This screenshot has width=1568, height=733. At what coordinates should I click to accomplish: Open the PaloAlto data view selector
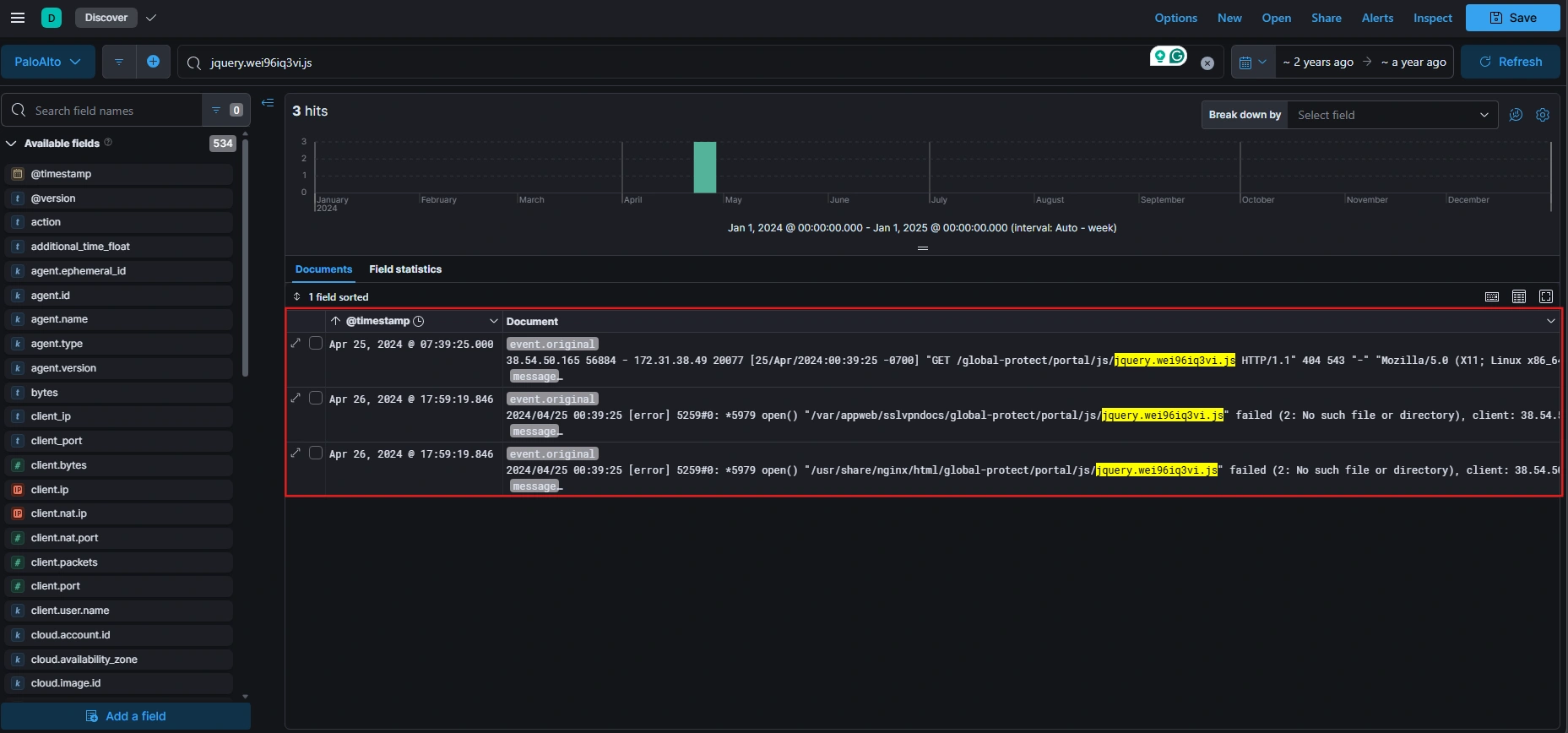pyautogui.click(x=47, y=62)
